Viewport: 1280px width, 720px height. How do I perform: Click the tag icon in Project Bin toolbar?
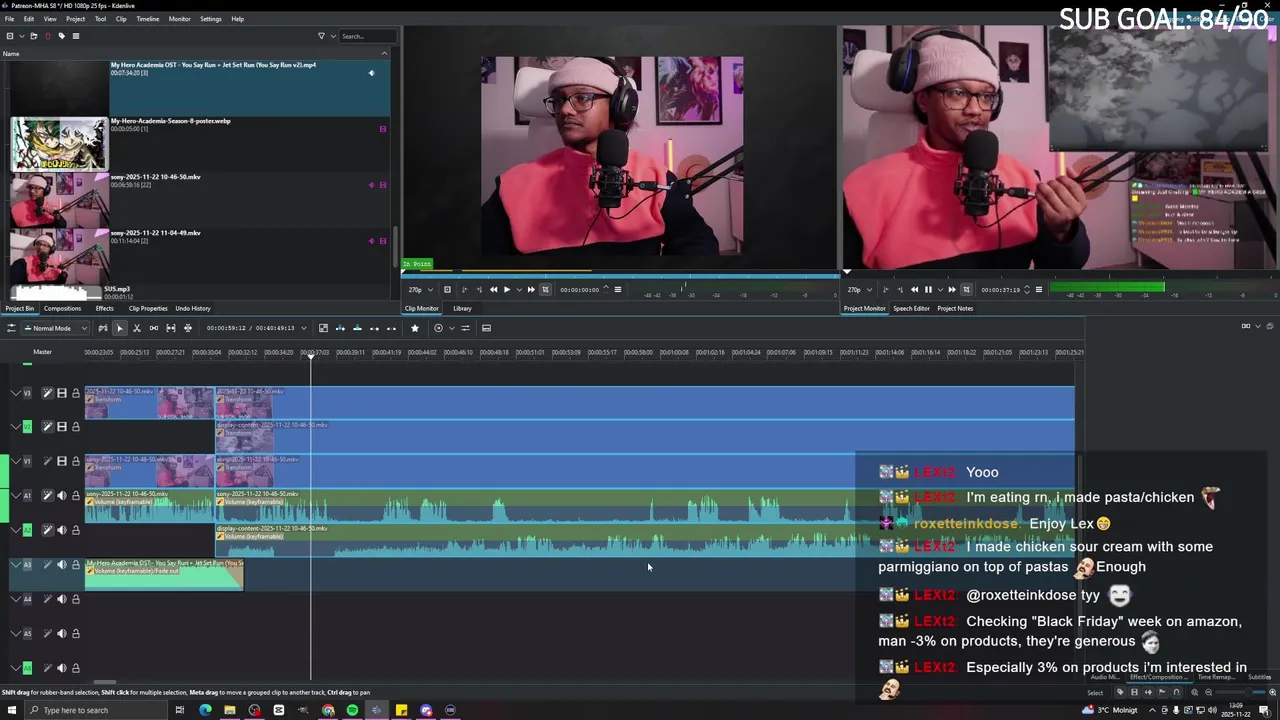click(x=61, y=36)
